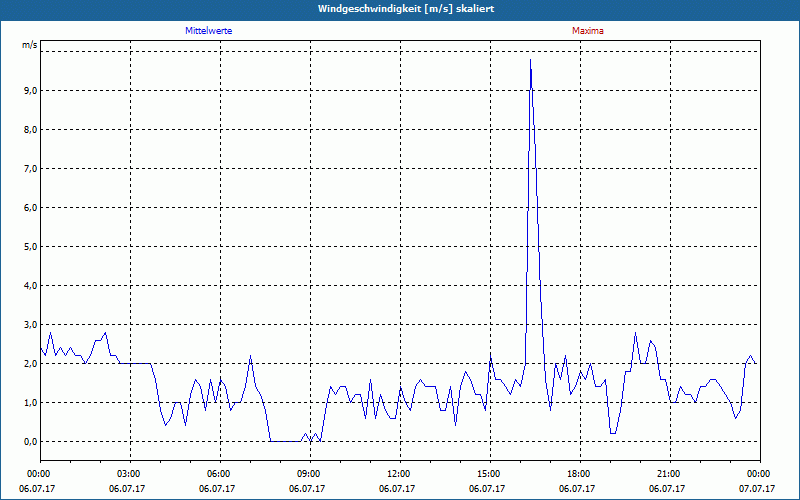The height and width of the screenshot is (500, 800).
Task: Click the chart title Windgeschwindigkeit [m/s] skaliert
Action: [406, 9]
